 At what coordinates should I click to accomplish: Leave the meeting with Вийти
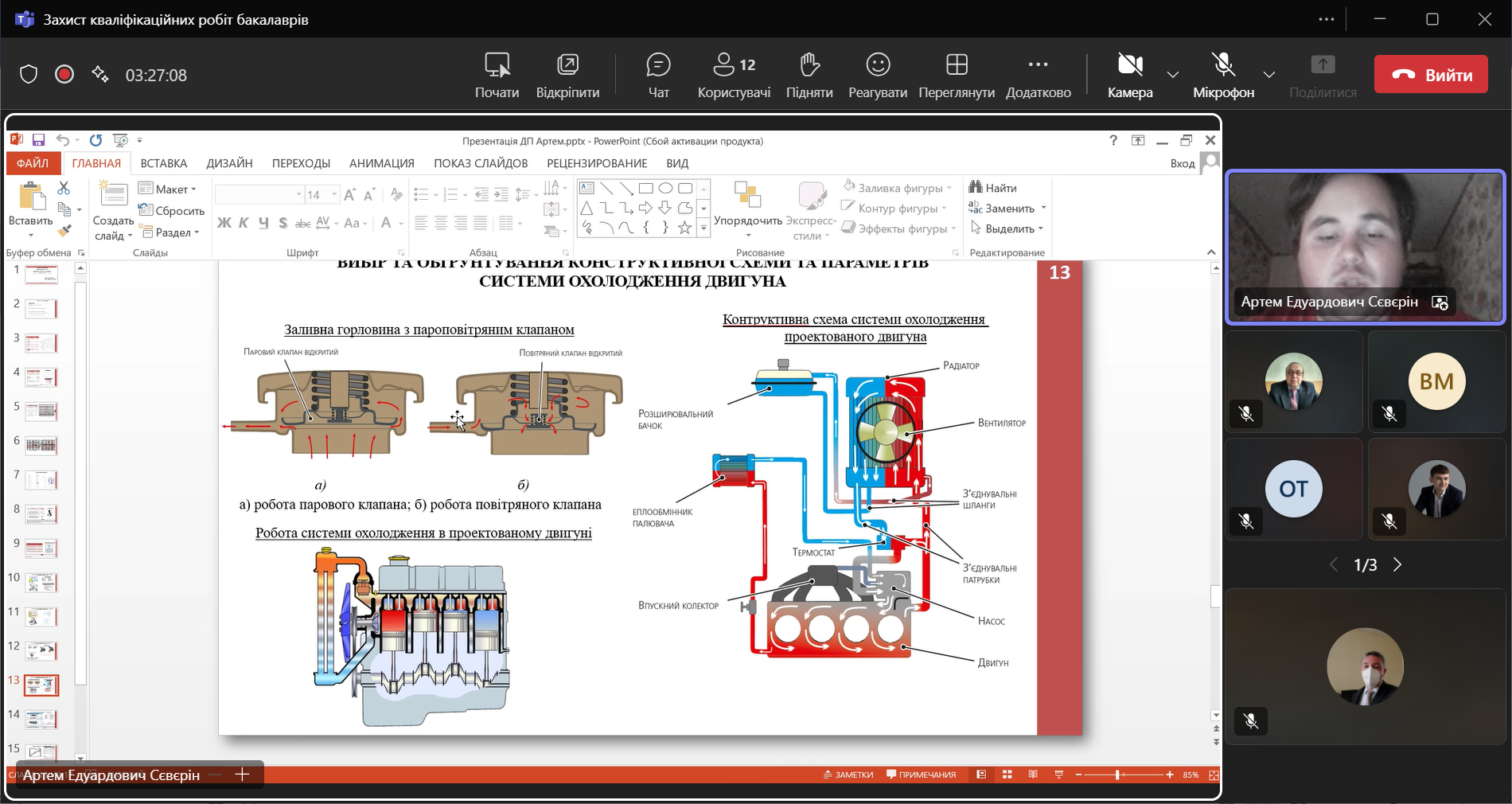point(1430,75)
